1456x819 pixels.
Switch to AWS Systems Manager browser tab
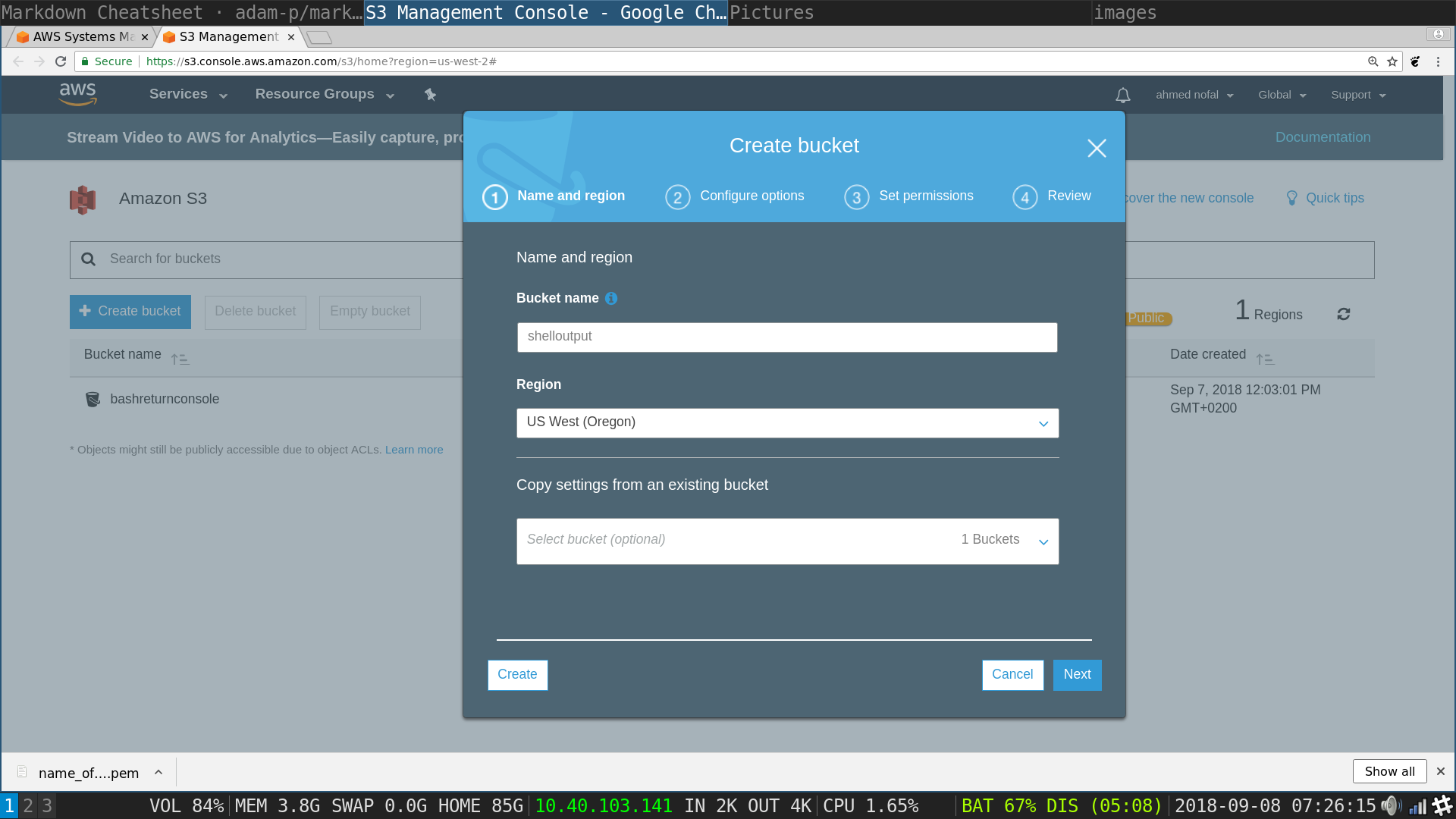point(77,37)
